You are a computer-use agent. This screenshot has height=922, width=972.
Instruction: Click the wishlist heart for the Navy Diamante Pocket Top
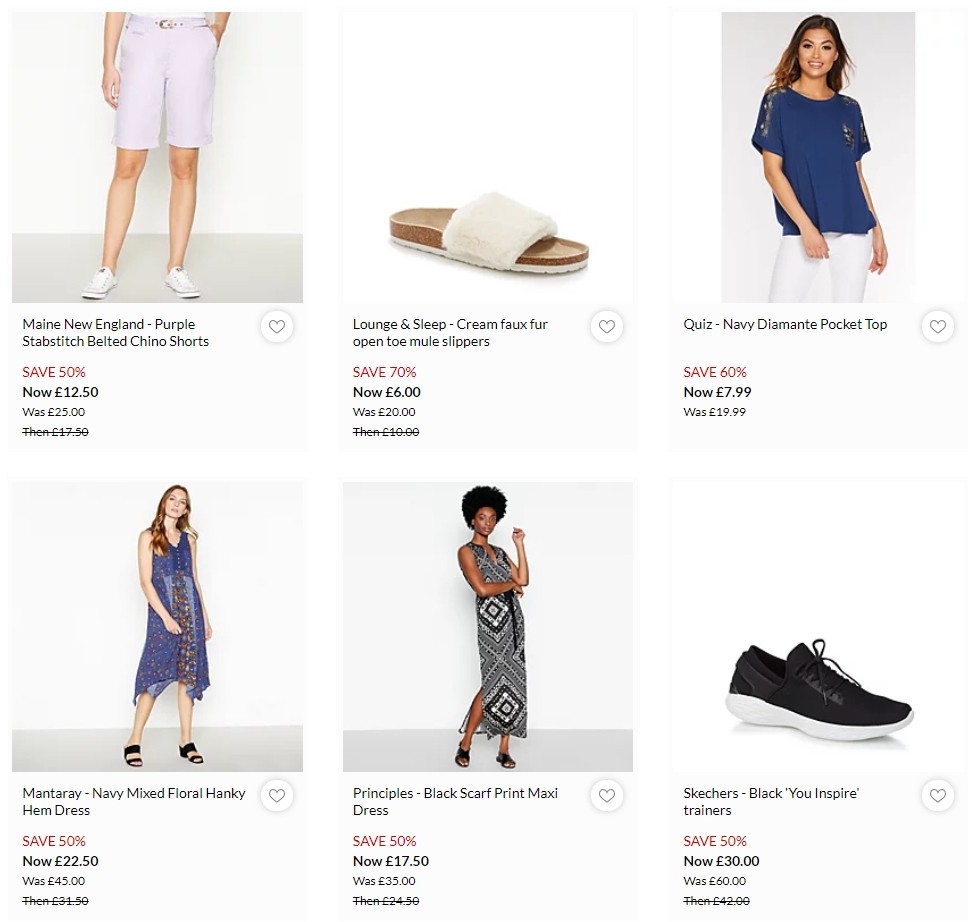click(x=937, y=326)
